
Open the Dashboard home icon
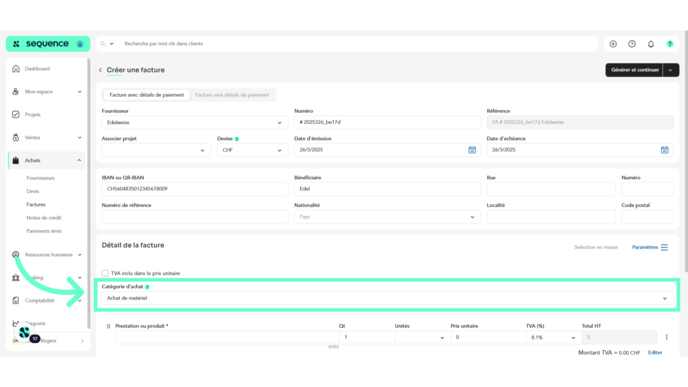pyautogui.click(x=16, y=68)
